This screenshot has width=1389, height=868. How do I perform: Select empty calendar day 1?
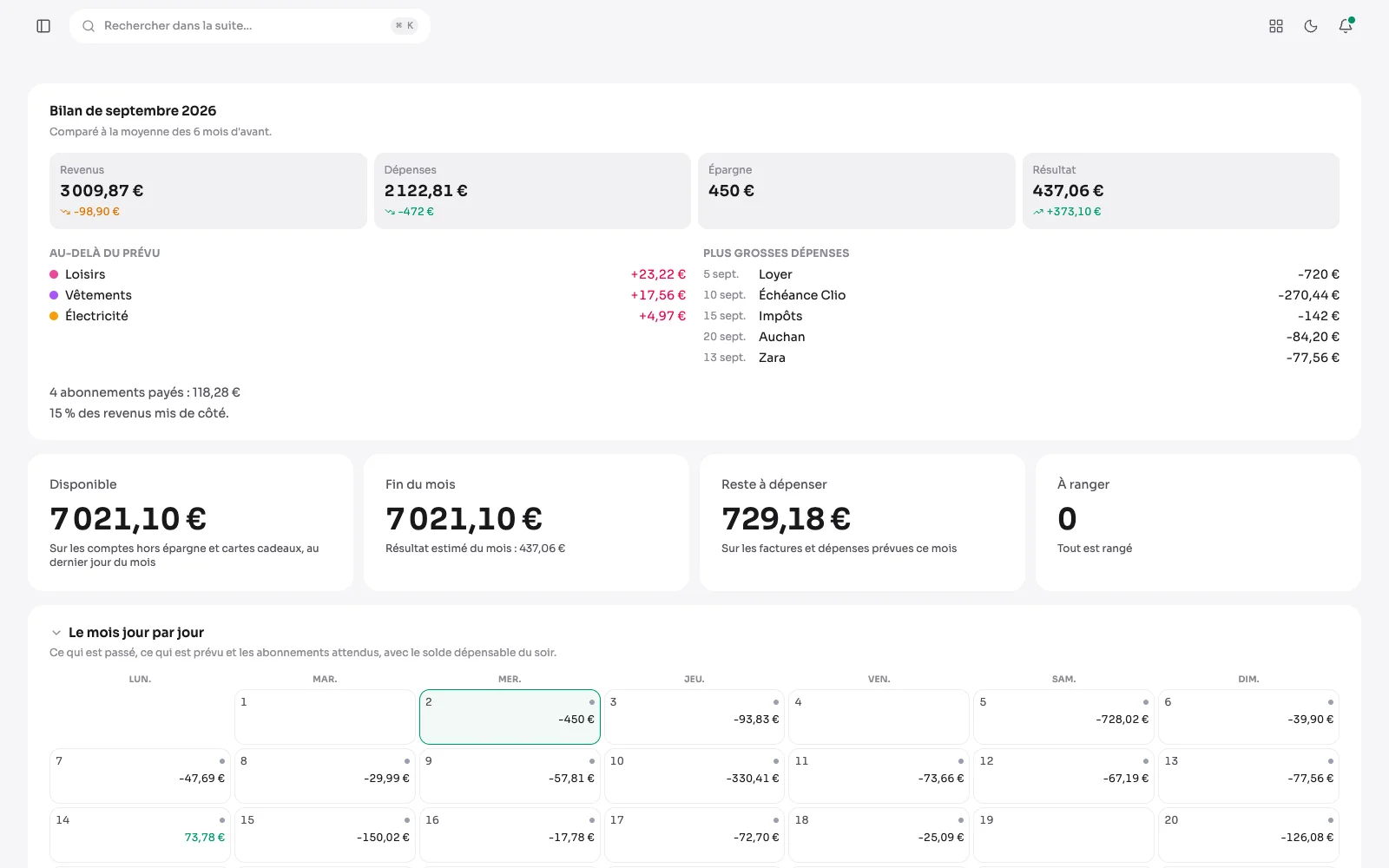325,717
